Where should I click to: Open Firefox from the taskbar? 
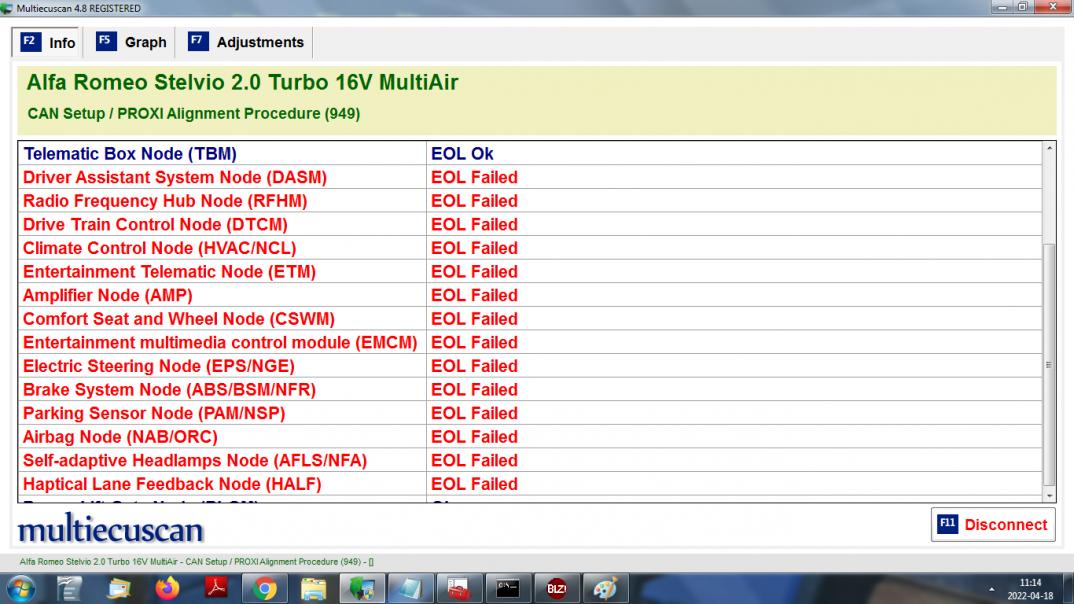pos(166,588)
